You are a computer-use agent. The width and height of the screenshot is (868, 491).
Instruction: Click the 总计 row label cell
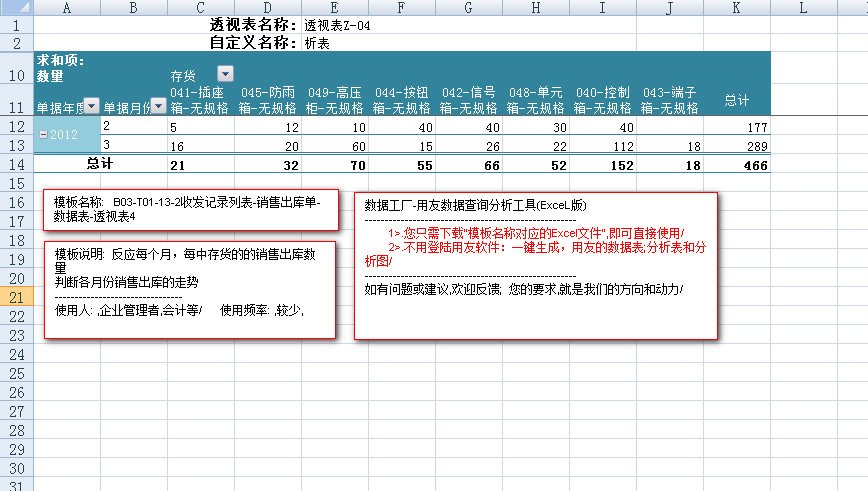click(x=100, y=164)
